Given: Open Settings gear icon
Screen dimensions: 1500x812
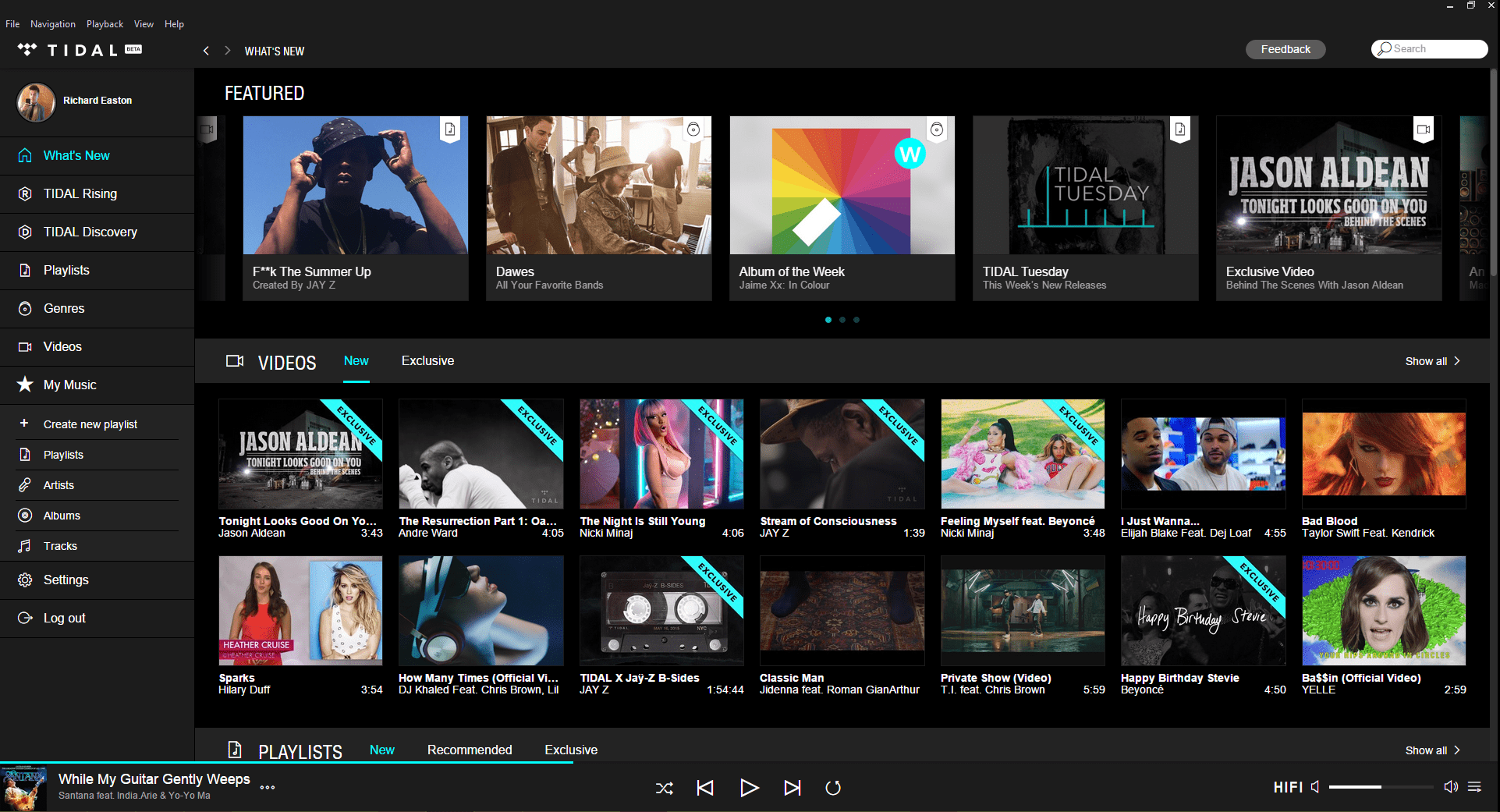Looking at the screenshot, I should (25, 580).
